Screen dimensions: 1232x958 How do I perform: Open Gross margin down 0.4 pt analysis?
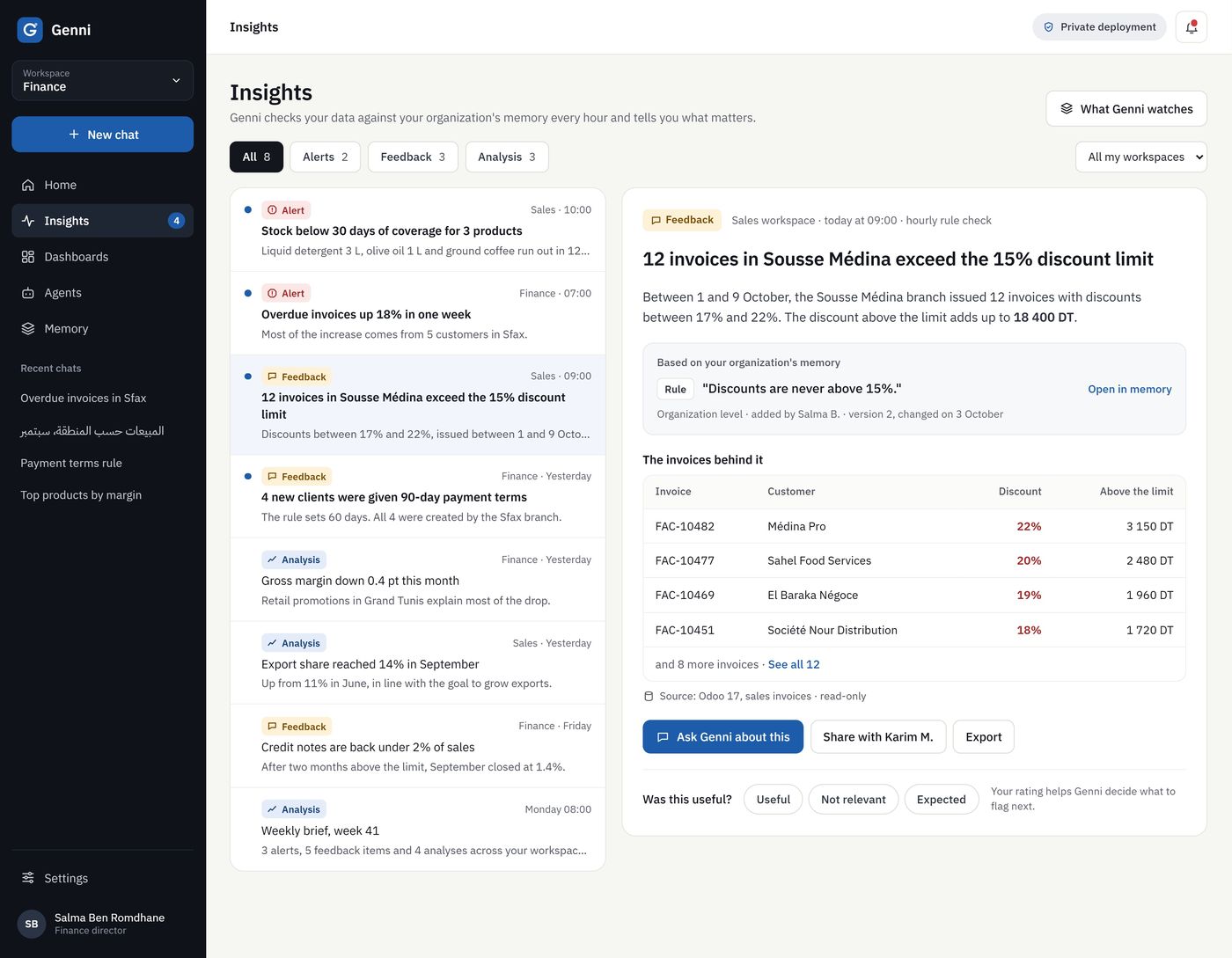418,581
